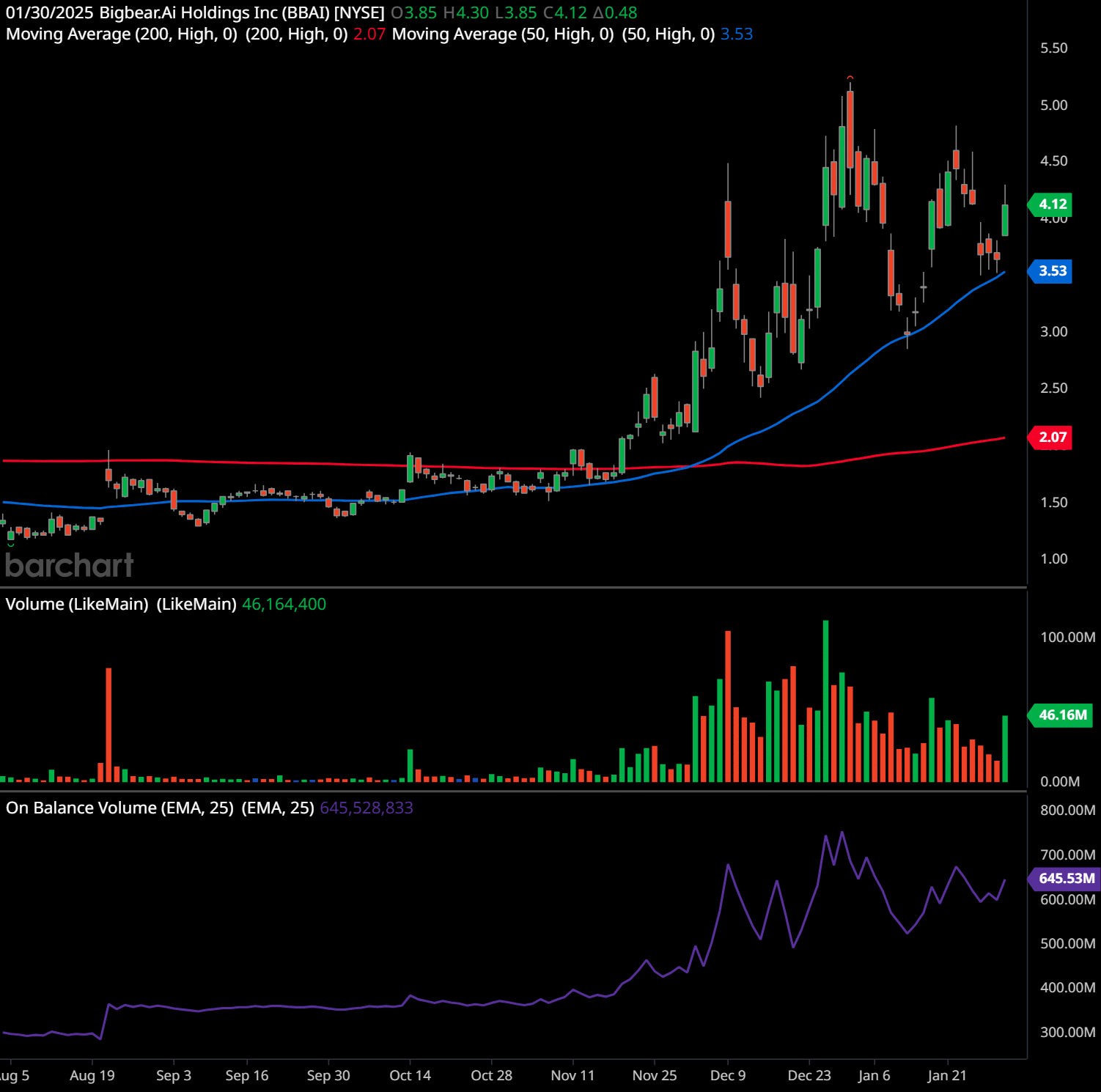
Task: Click the green 4.12 close price tag
Action: click(x=1051, y=205)
